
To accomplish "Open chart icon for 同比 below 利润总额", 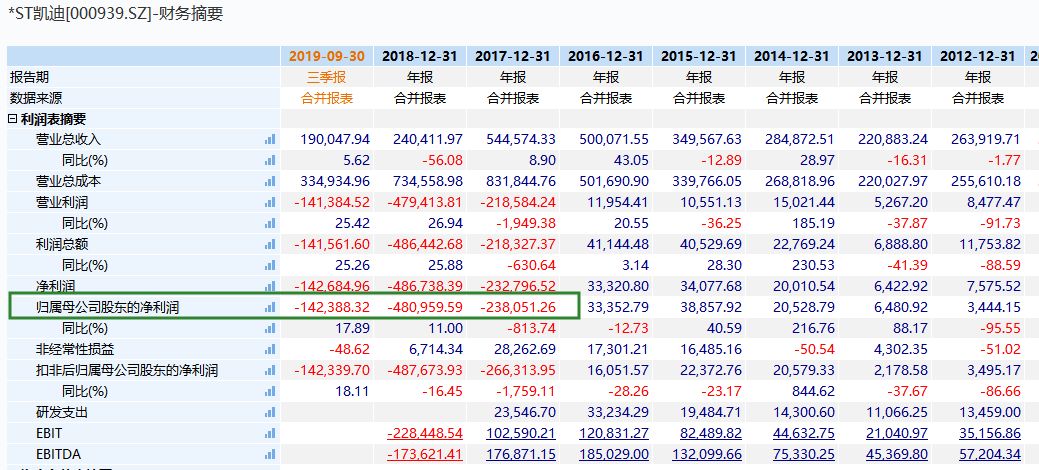I will [x=270, y=265].
